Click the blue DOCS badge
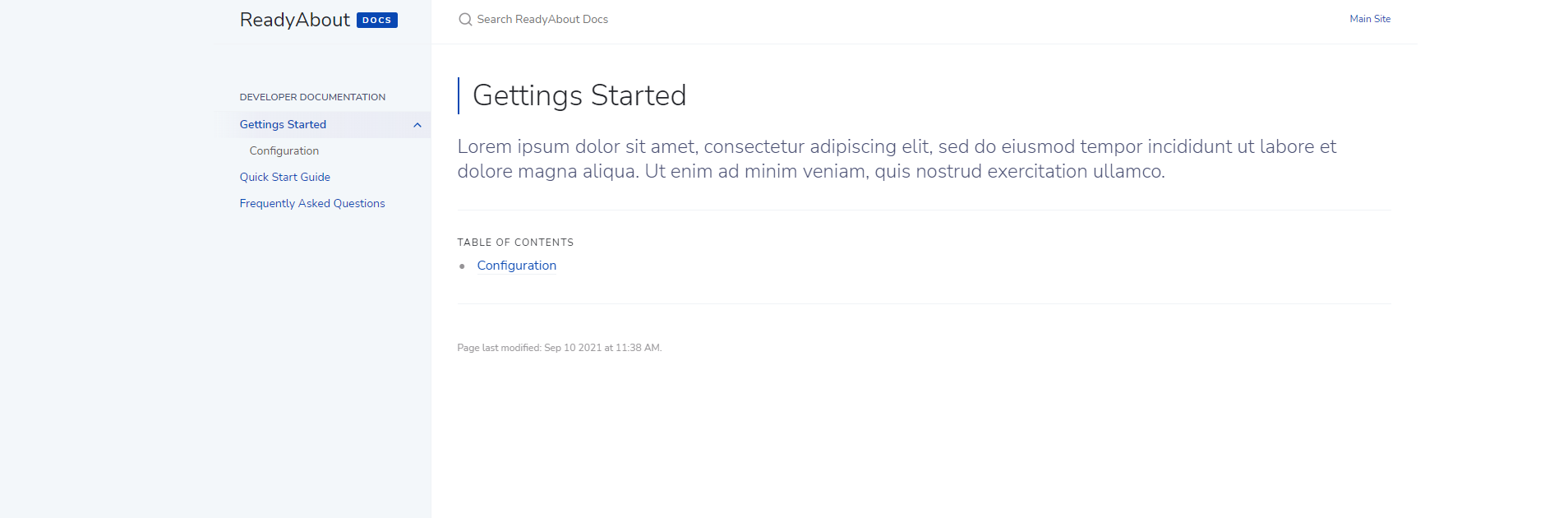This screenshot has width=1568, height=518. 377,20
